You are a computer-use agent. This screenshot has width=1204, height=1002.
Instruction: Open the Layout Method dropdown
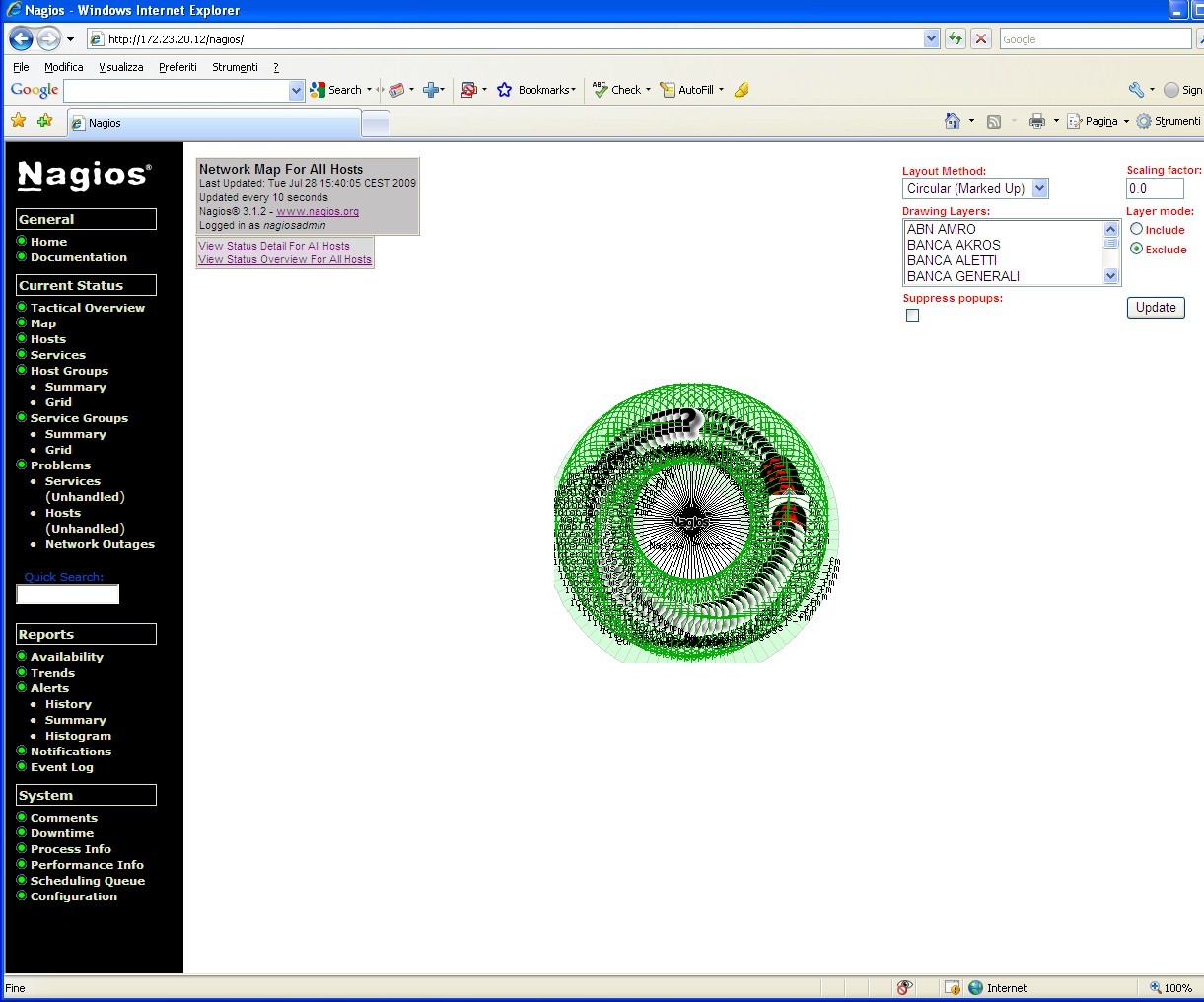(x=1040, y=188)
